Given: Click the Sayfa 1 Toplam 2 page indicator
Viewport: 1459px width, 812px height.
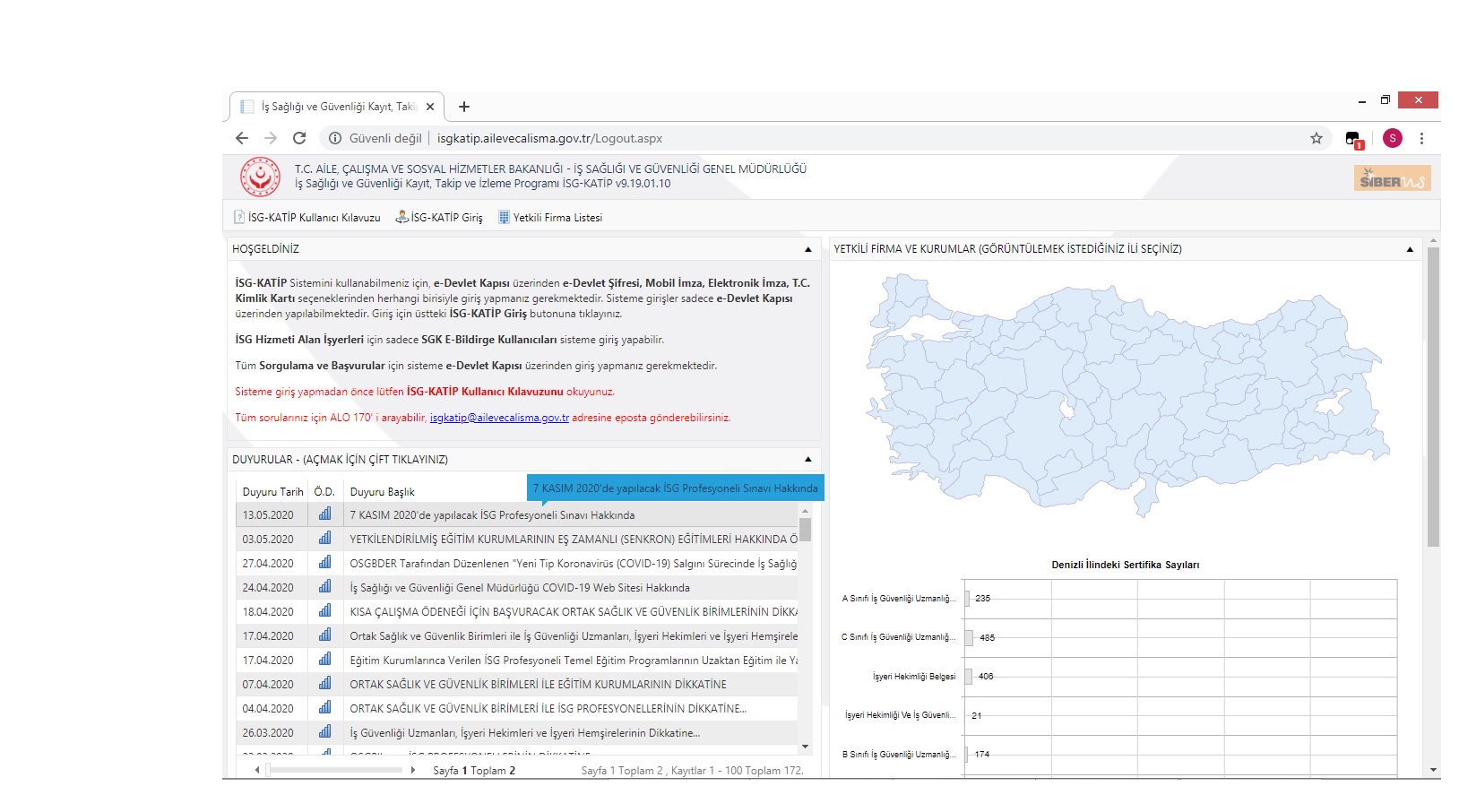Looking at the screenshot, I should 474,771.
